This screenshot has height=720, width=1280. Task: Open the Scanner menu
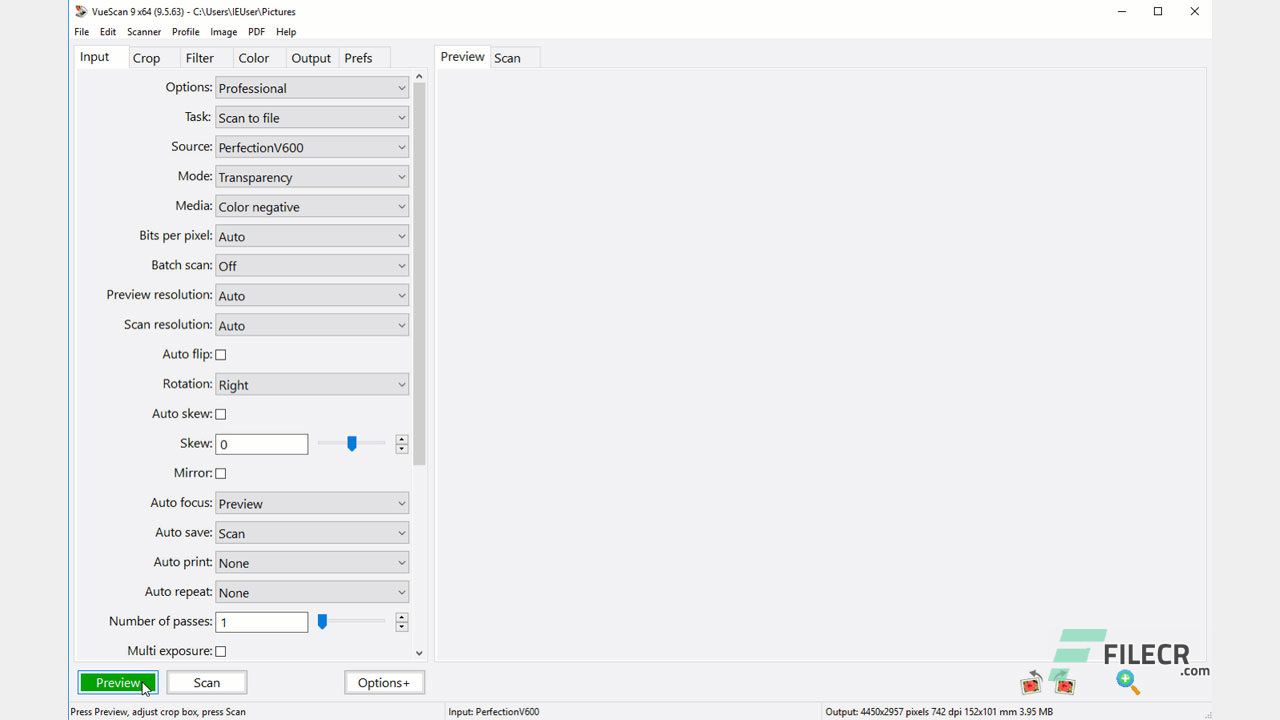(144, 32)
